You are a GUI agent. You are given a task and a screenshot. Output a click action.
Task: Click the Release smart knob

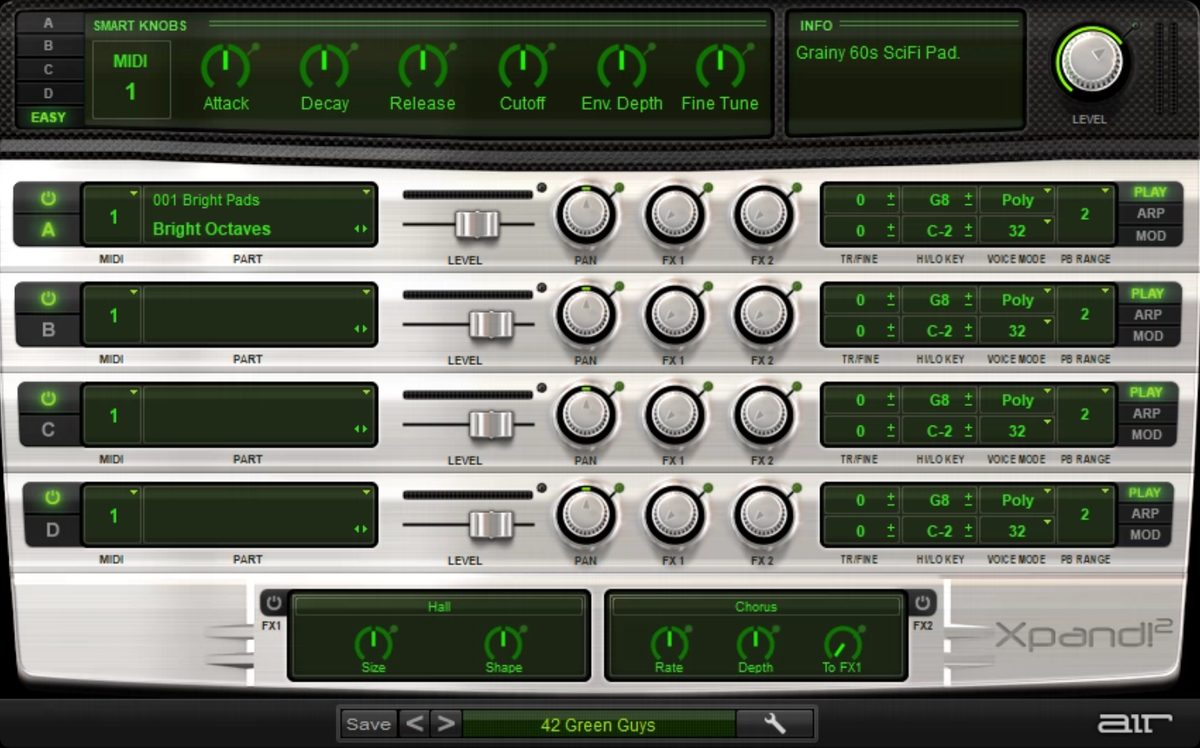point(422,67)
